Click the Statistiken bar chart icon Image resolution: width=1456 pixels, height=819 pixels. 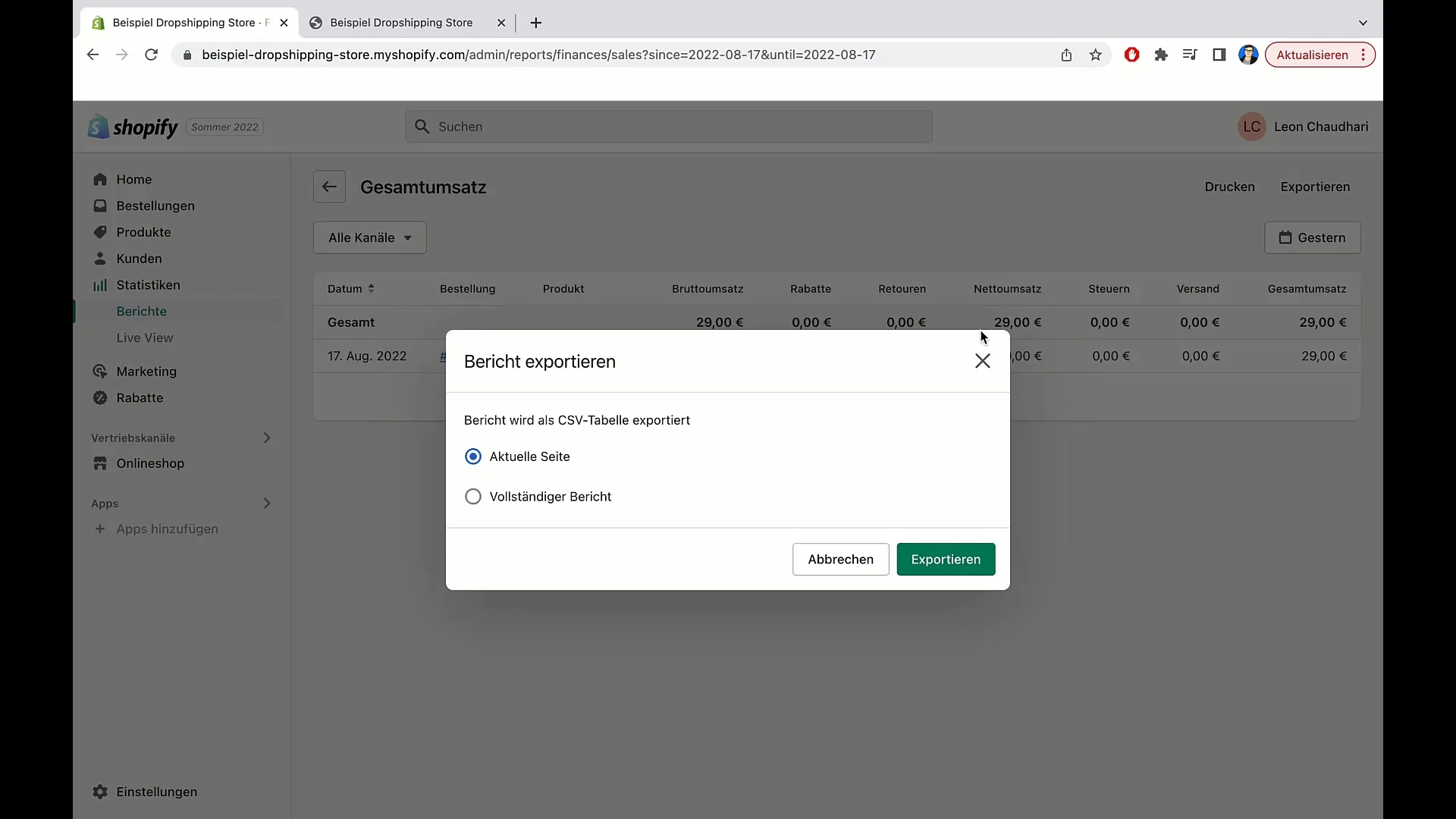coord(100,285)
